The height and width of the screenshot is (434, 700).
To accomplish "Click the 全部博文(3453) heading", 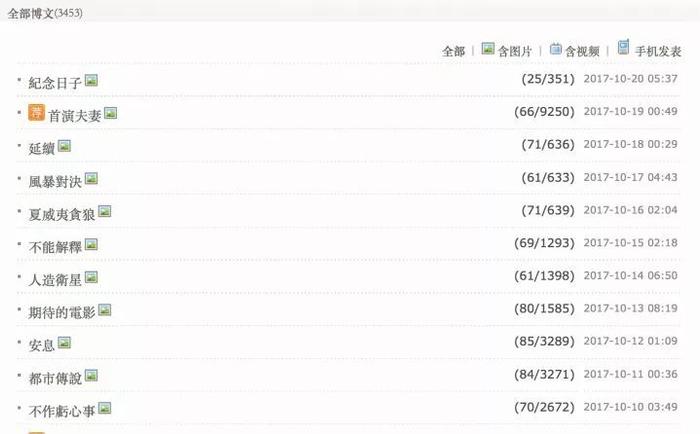I will (45, 13).
